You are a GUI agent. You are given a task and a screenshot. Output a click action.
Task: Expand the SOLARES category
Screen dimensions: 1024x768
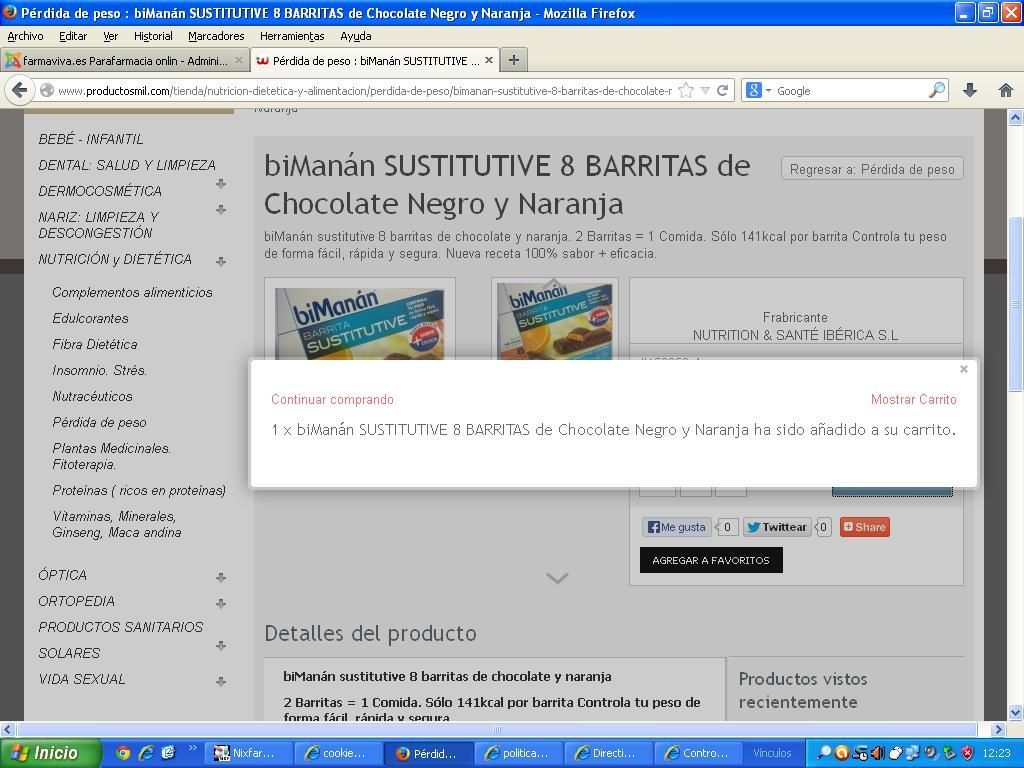[221, 645]
